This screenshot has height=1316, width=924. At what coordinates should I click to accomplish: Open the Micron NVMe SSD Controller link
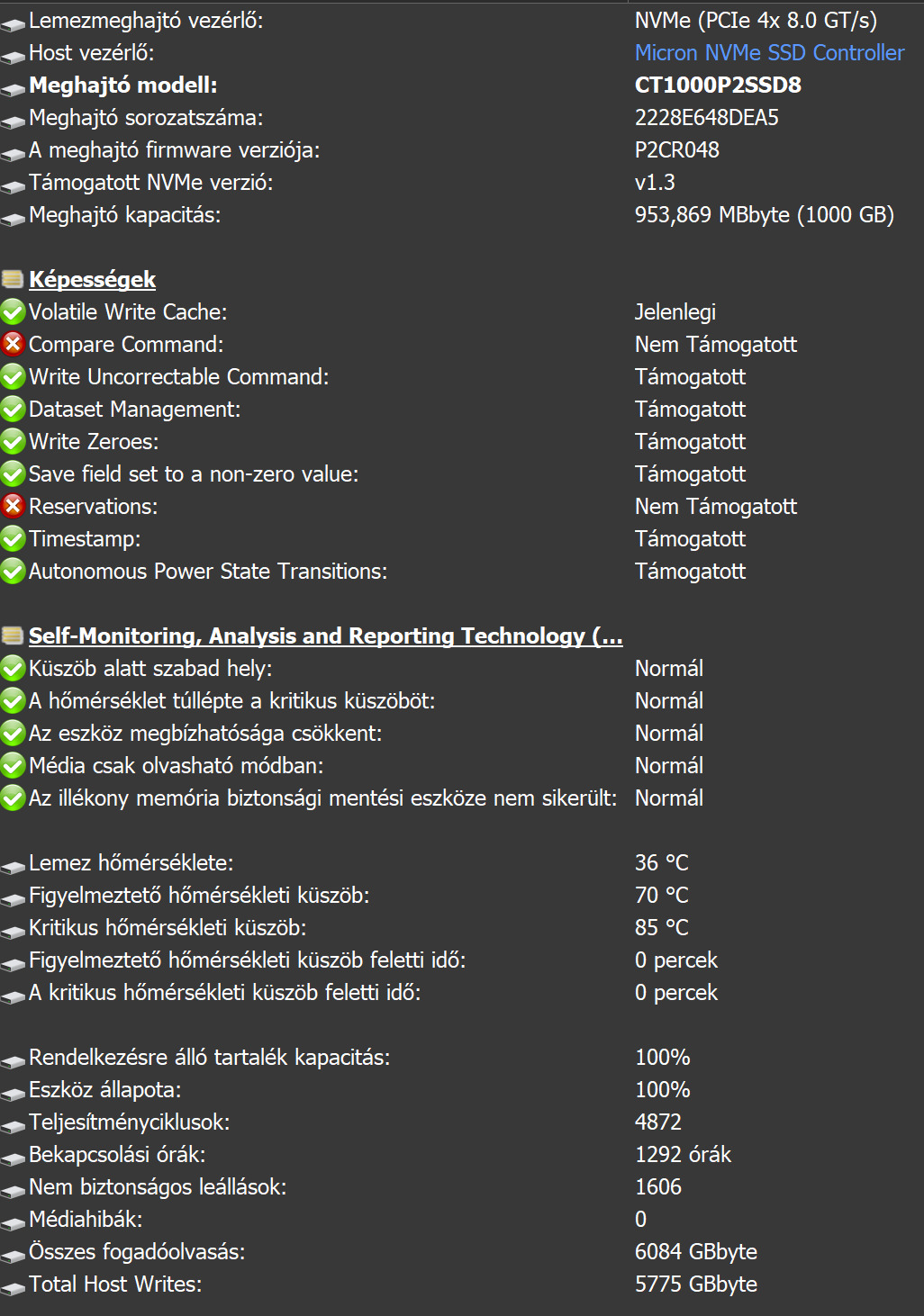coord(769,53)
